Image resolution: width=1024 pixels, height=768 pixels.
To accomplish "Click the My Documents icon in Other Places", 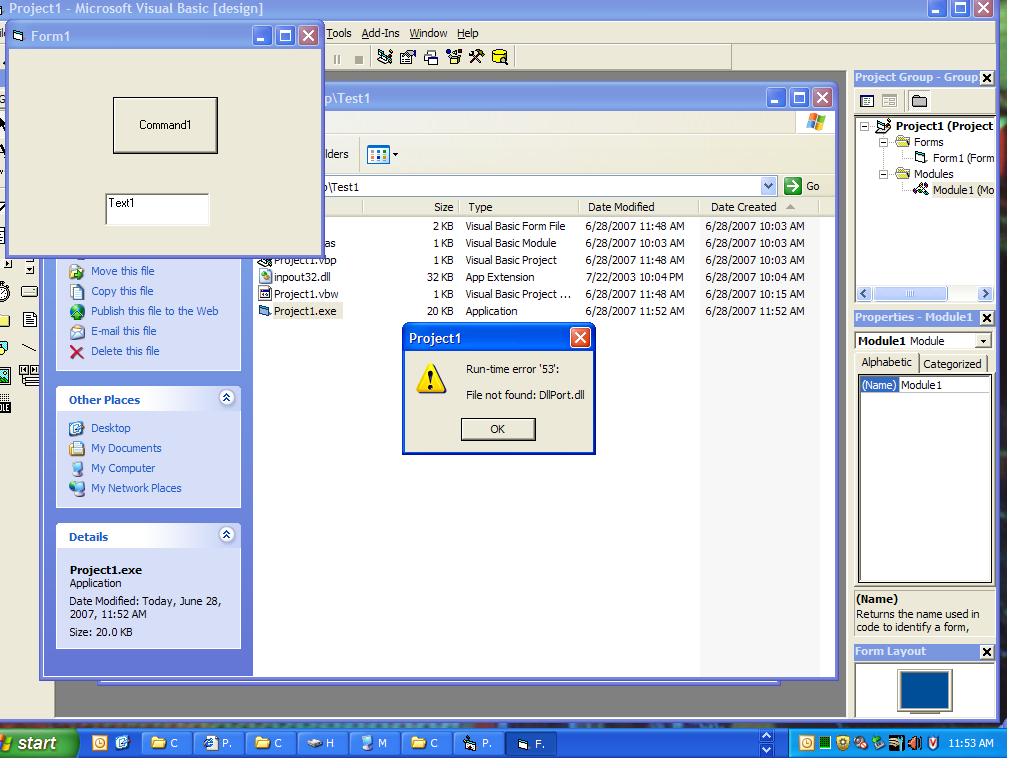I will pos(77,448).
